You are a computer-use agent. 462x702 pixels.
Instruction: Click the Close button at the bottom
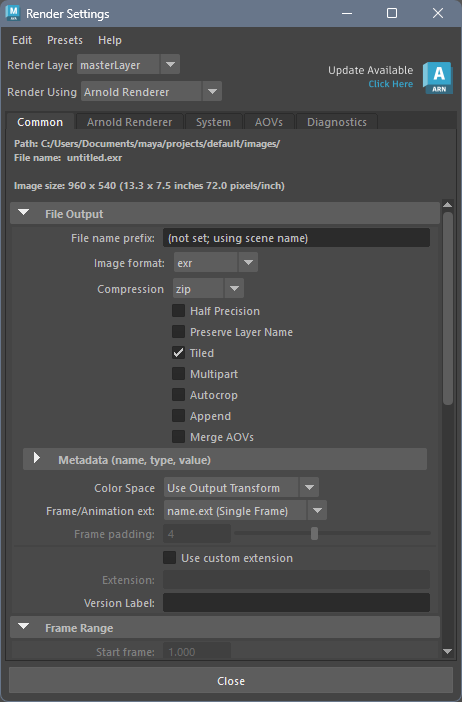(x=231, y=681)
